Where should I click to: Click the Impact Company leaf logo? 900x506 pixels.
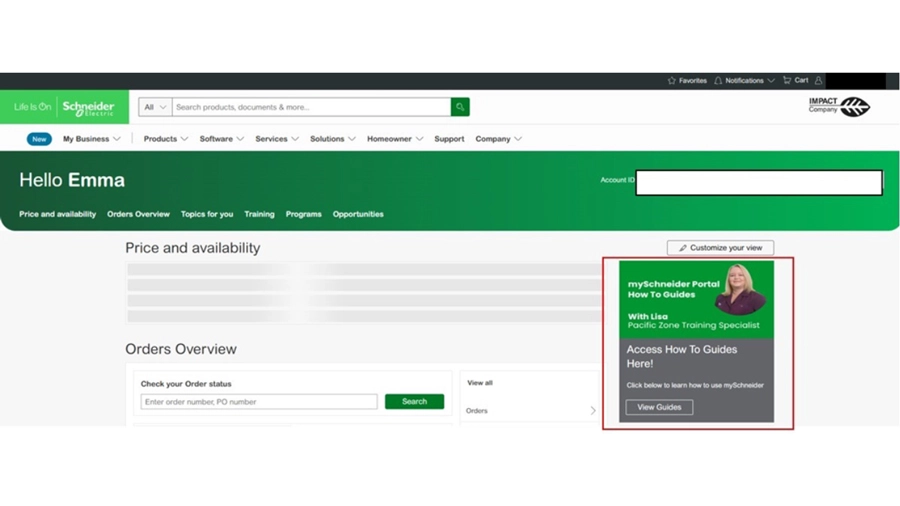(x=855, y=107)
